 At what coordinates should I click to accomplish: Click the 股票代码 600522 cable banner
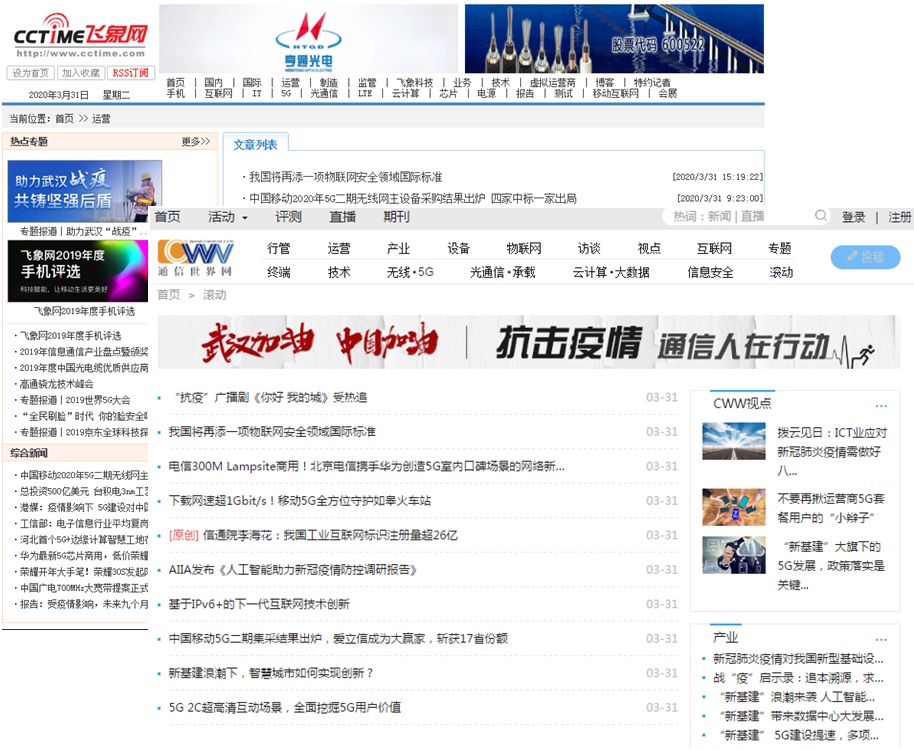(614, 38)
